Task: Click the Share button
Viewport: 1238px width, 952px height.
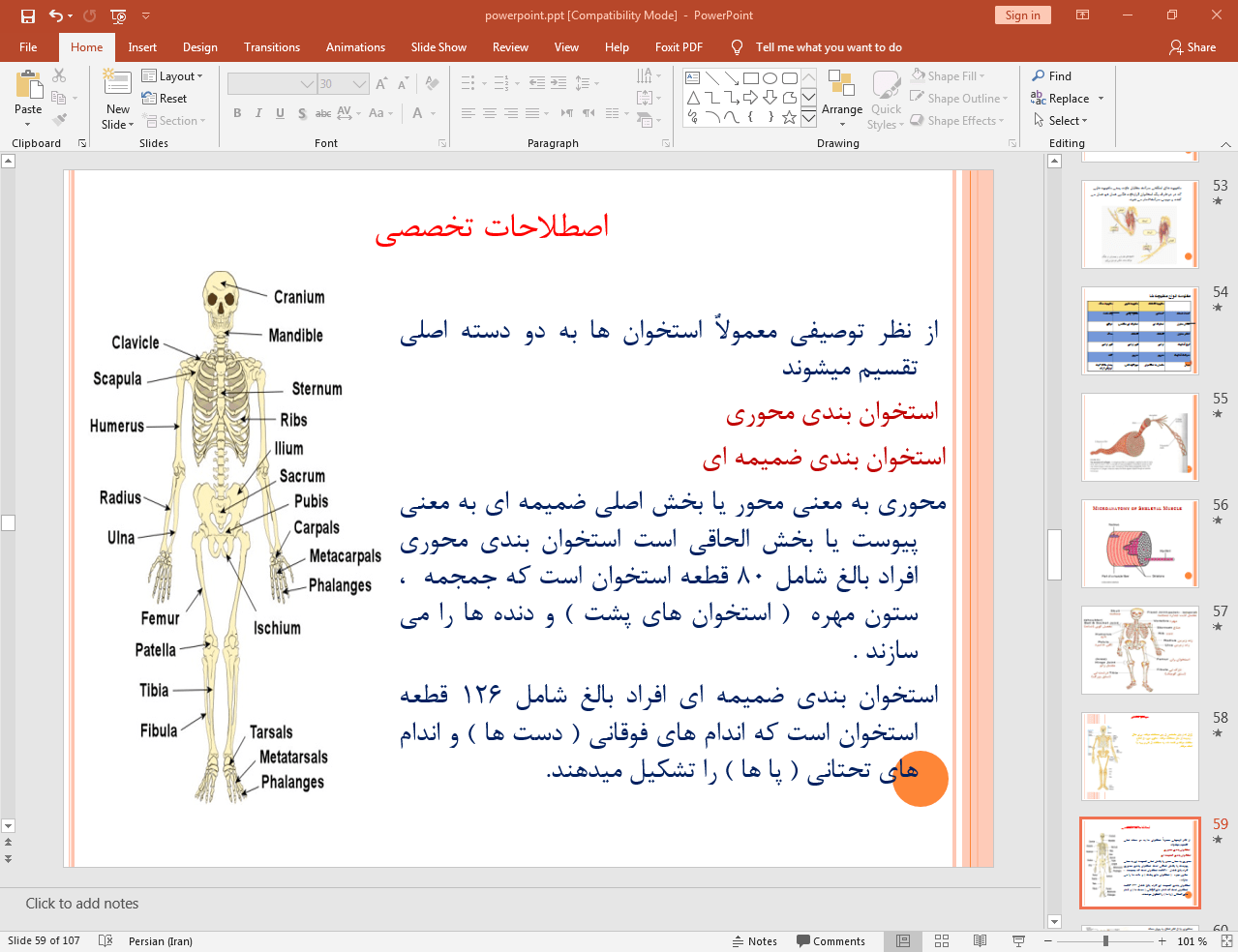Action: coord(1193,47)
